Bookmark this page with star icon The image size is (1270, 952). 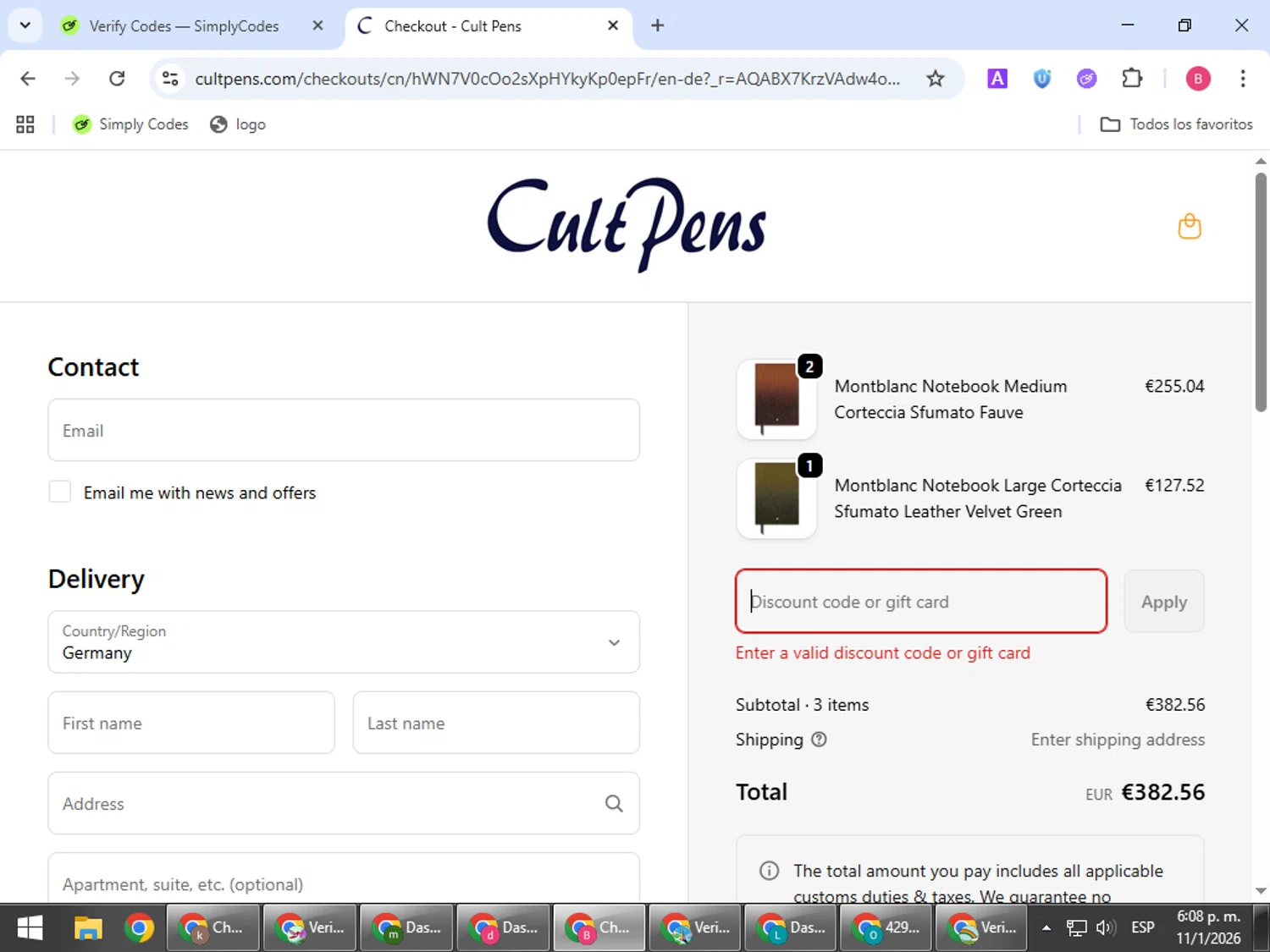[935, 79]
